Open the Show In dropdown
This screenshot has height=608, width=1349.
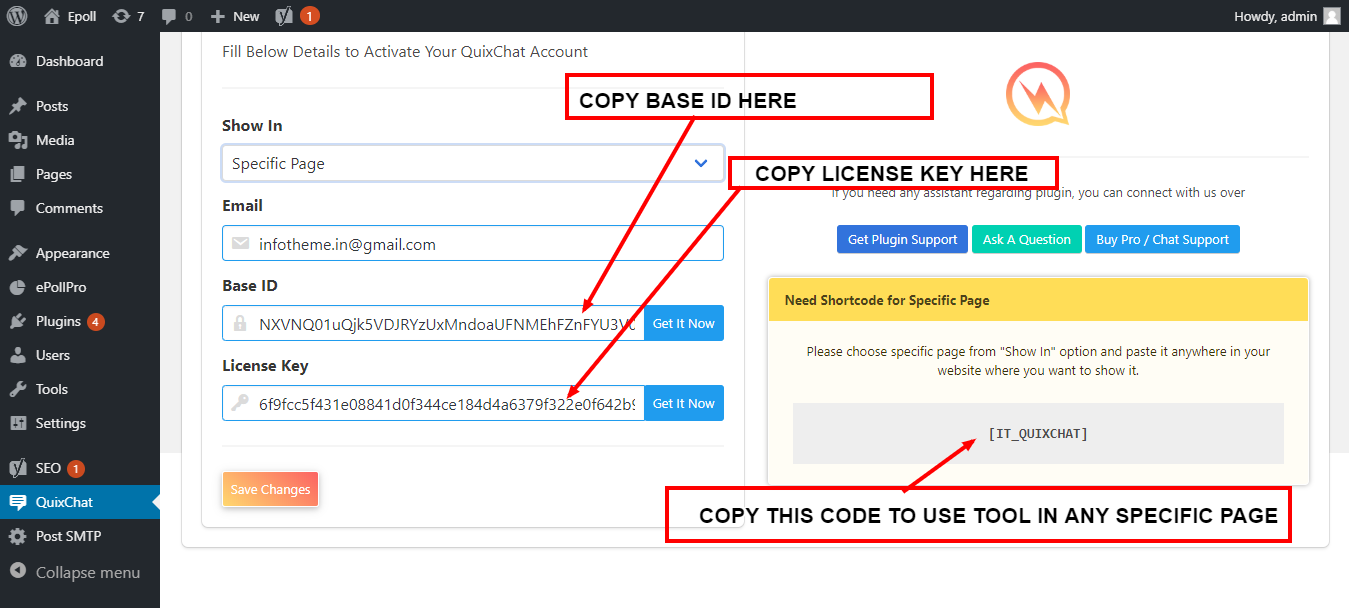(473, 163)
